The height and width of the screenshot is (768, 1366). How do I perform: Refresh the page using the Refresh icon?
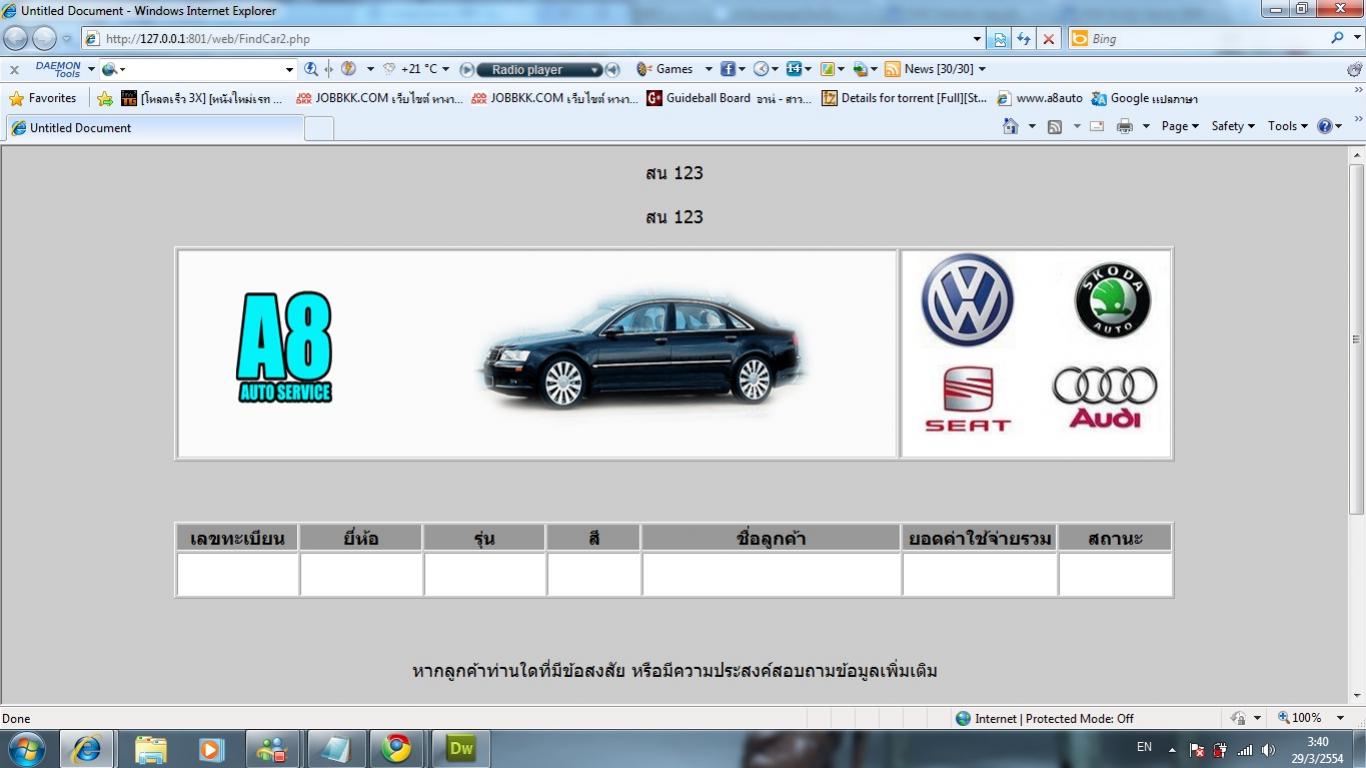pyautogui.click(x=1024, y=39)
